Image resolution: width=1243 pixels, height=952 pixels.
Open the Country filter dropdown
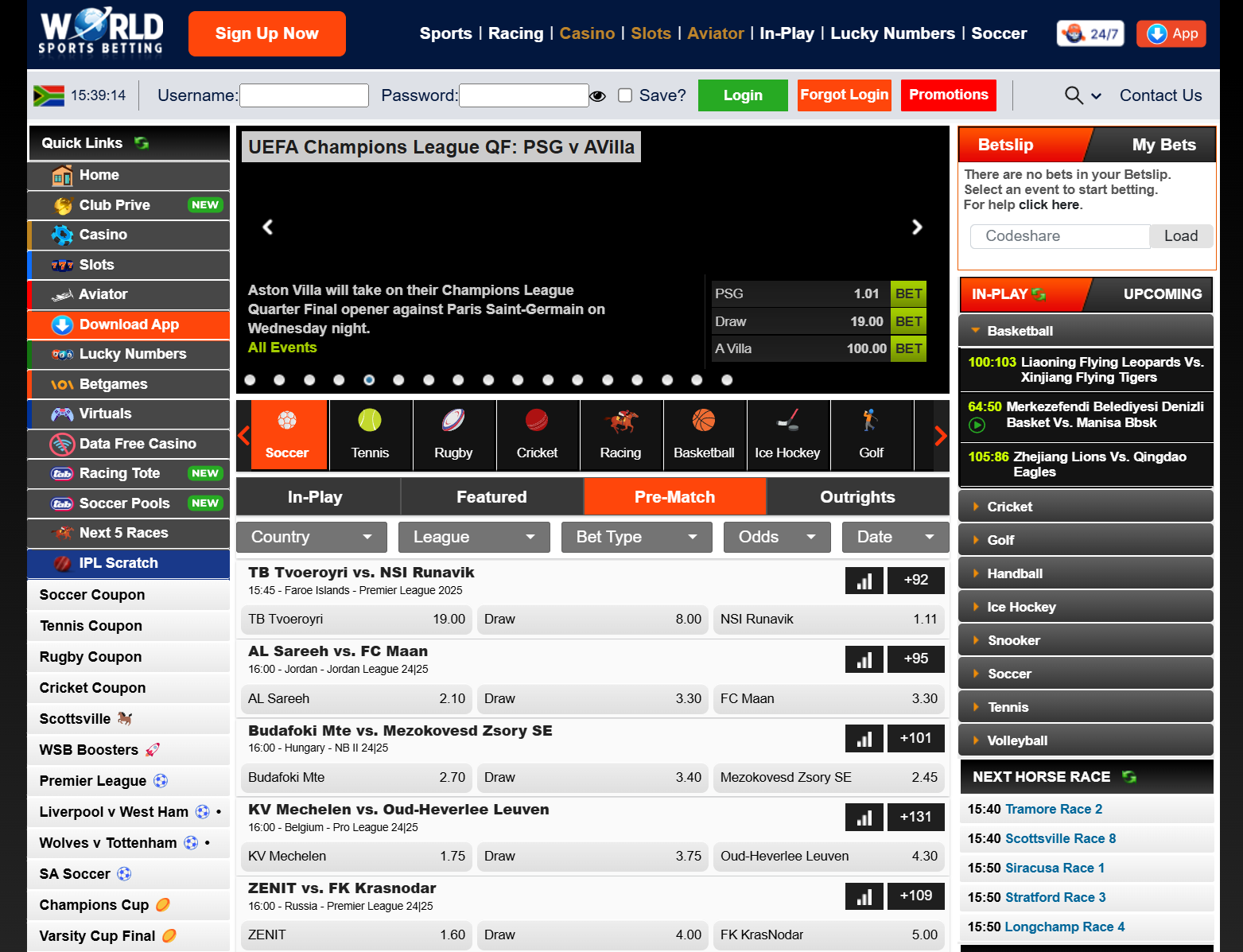point(311,537)
